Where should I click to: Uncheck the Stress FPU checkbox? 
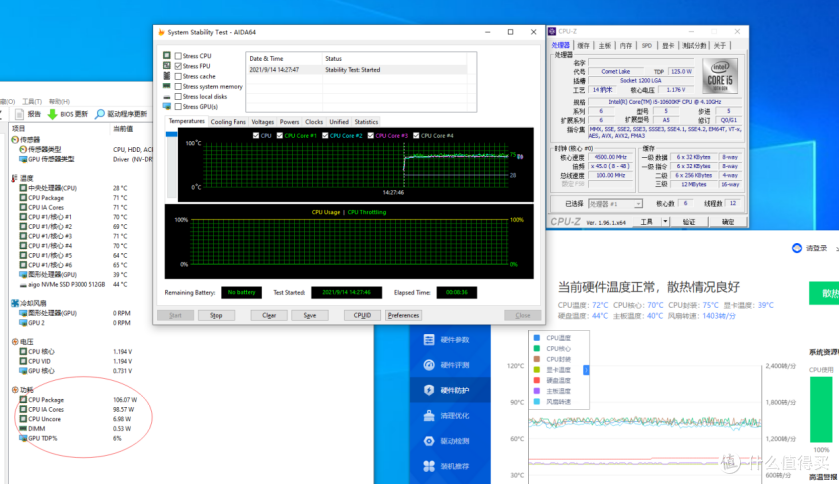(179, 66)
